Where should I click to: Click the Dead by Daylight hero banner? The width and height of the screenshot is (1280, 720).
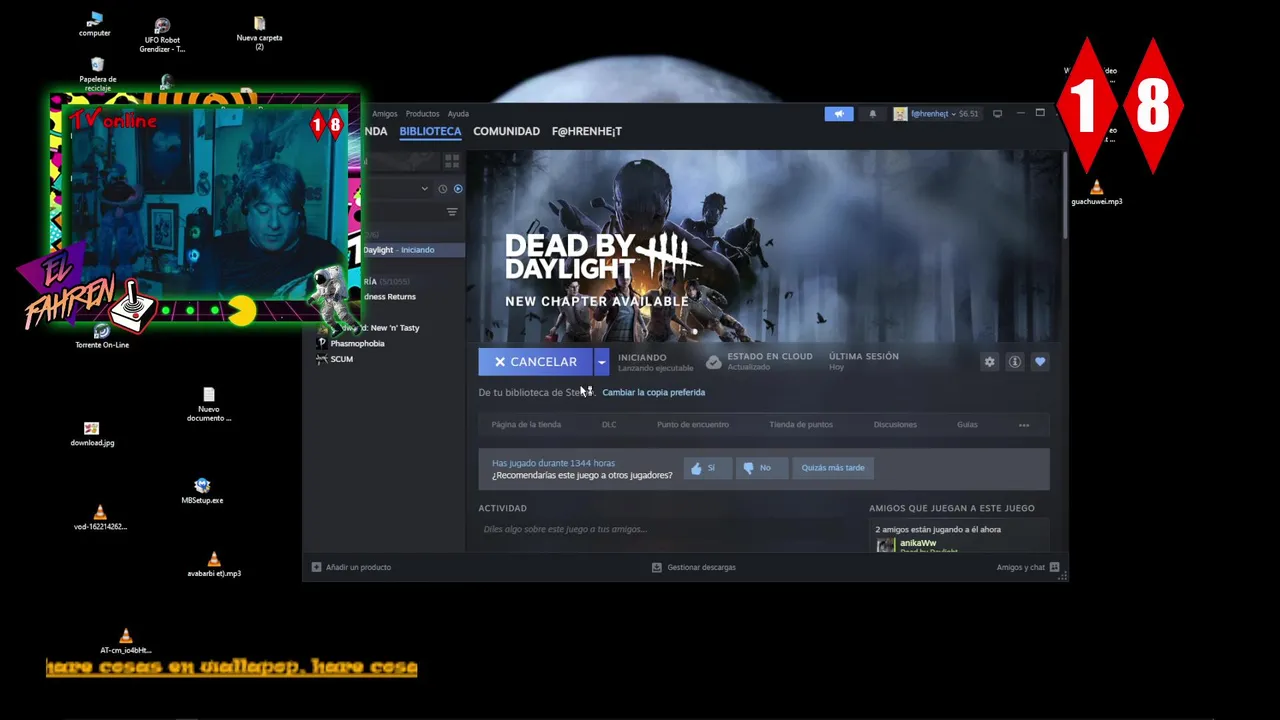pyautogui.click(x=767, y=245)
